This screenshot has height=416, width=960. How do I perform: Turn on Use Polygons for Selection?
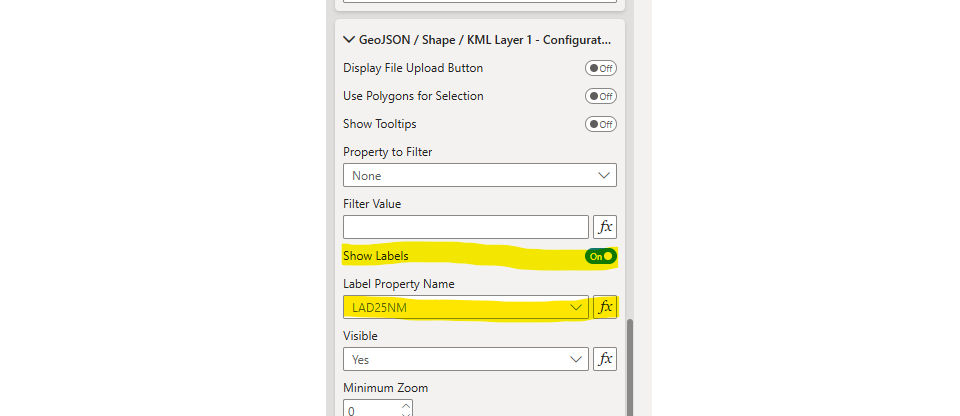pos(600,96)
